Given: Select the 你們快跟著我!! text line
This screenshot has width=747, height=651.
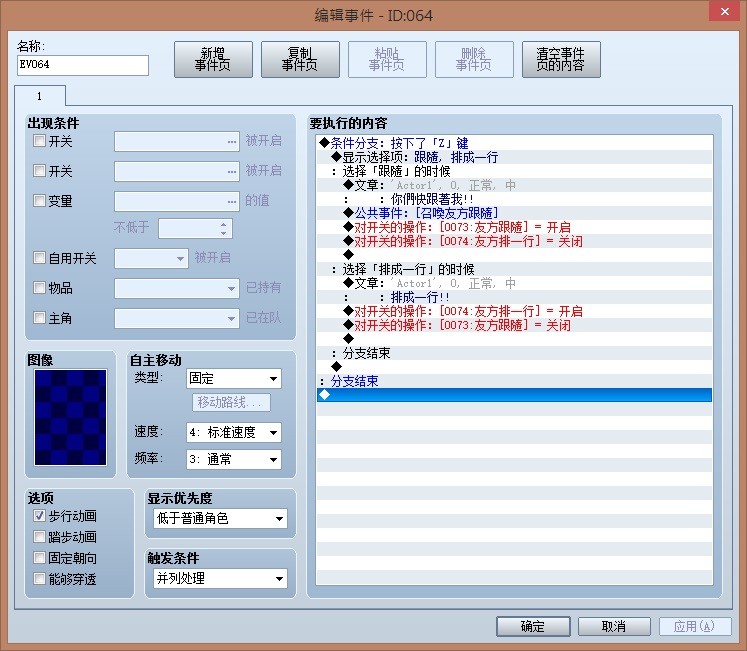Looking at the screenshot, I should coord(515,199).
